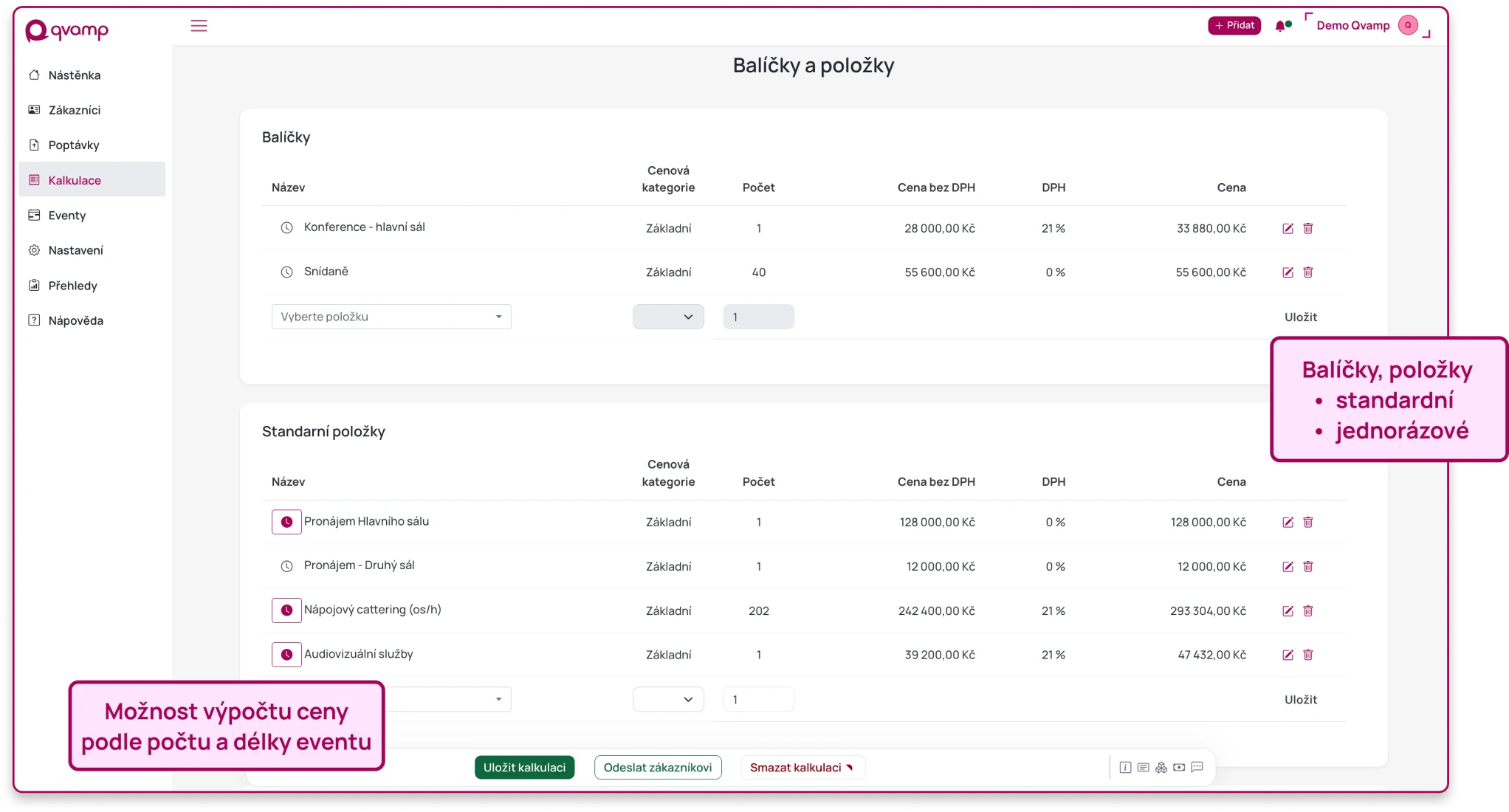This screenshot has height=812, width=1509.
Task: Open the notifications bell
Action: [1280, 26]
